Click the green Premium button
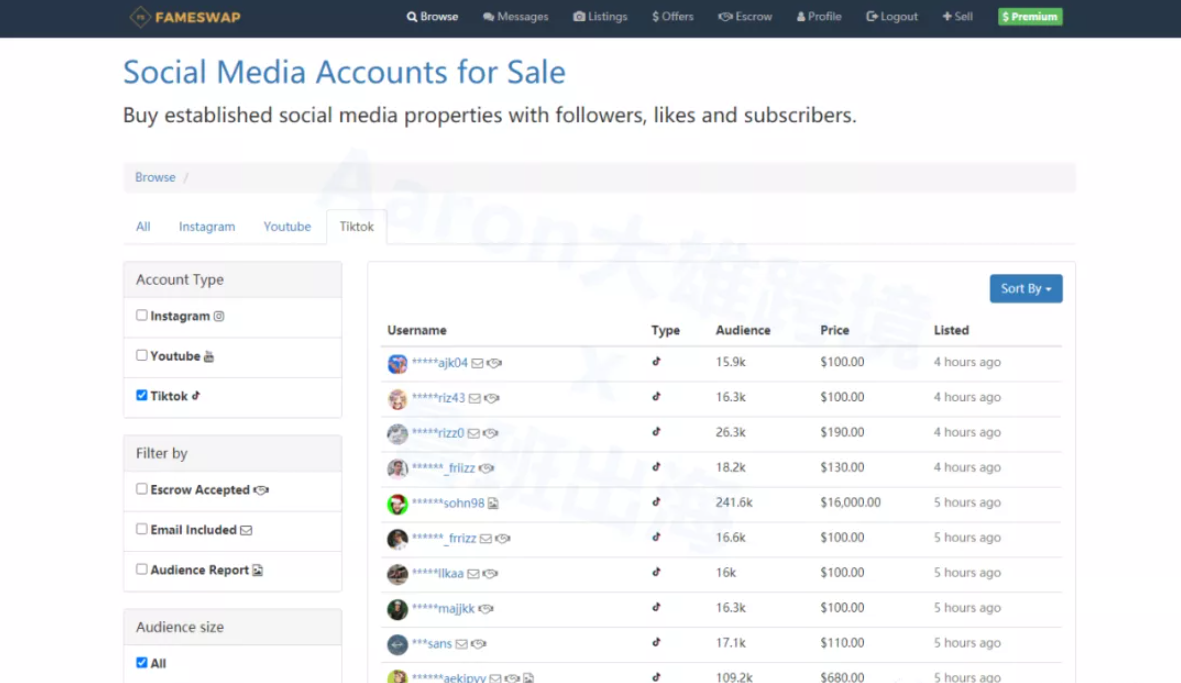Screen dimensions: 1181x683 1029,17
